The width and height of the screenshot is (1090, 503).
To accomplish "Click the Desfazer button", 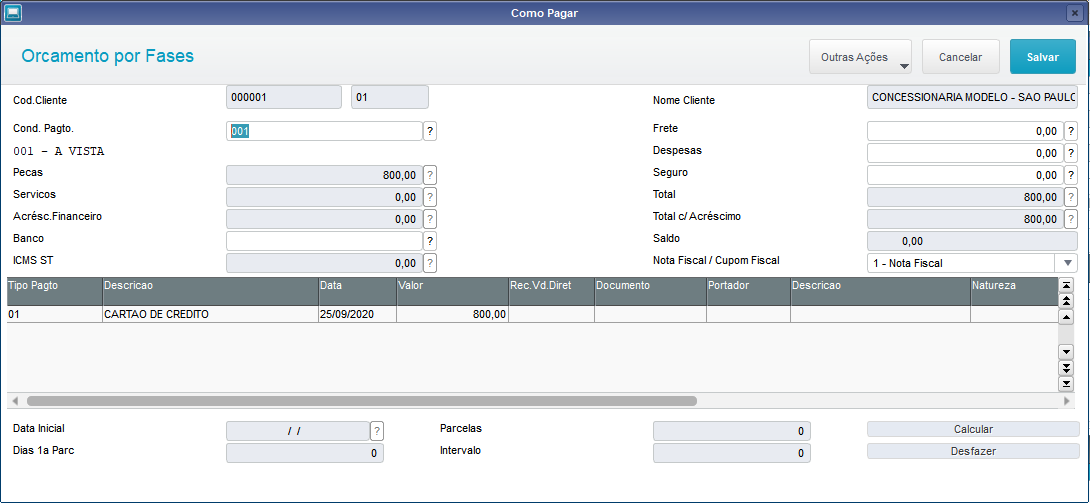I will [x=973, y=451].
